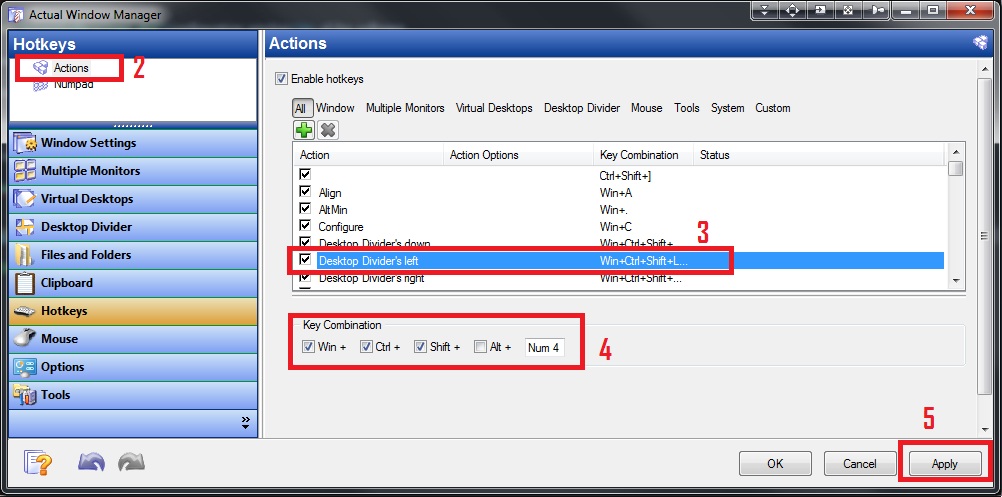Open Virtual Desktops section in left sidebar
1002x497 pixels.
[x=134, y=199]
